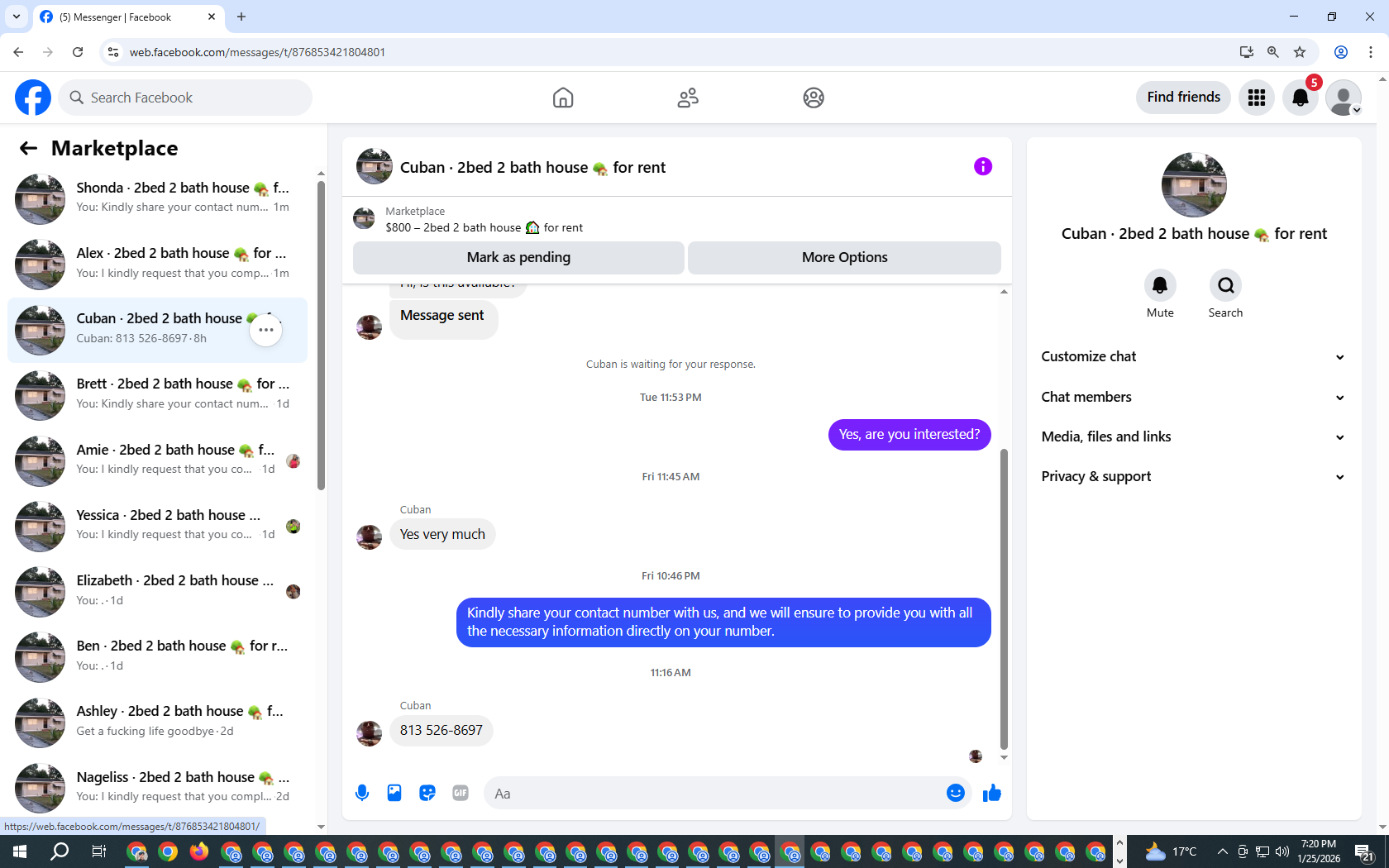The width and height of the screenshot is (1389, 868).
Task: Open conversation information panel icon
Action: [983, 166]
